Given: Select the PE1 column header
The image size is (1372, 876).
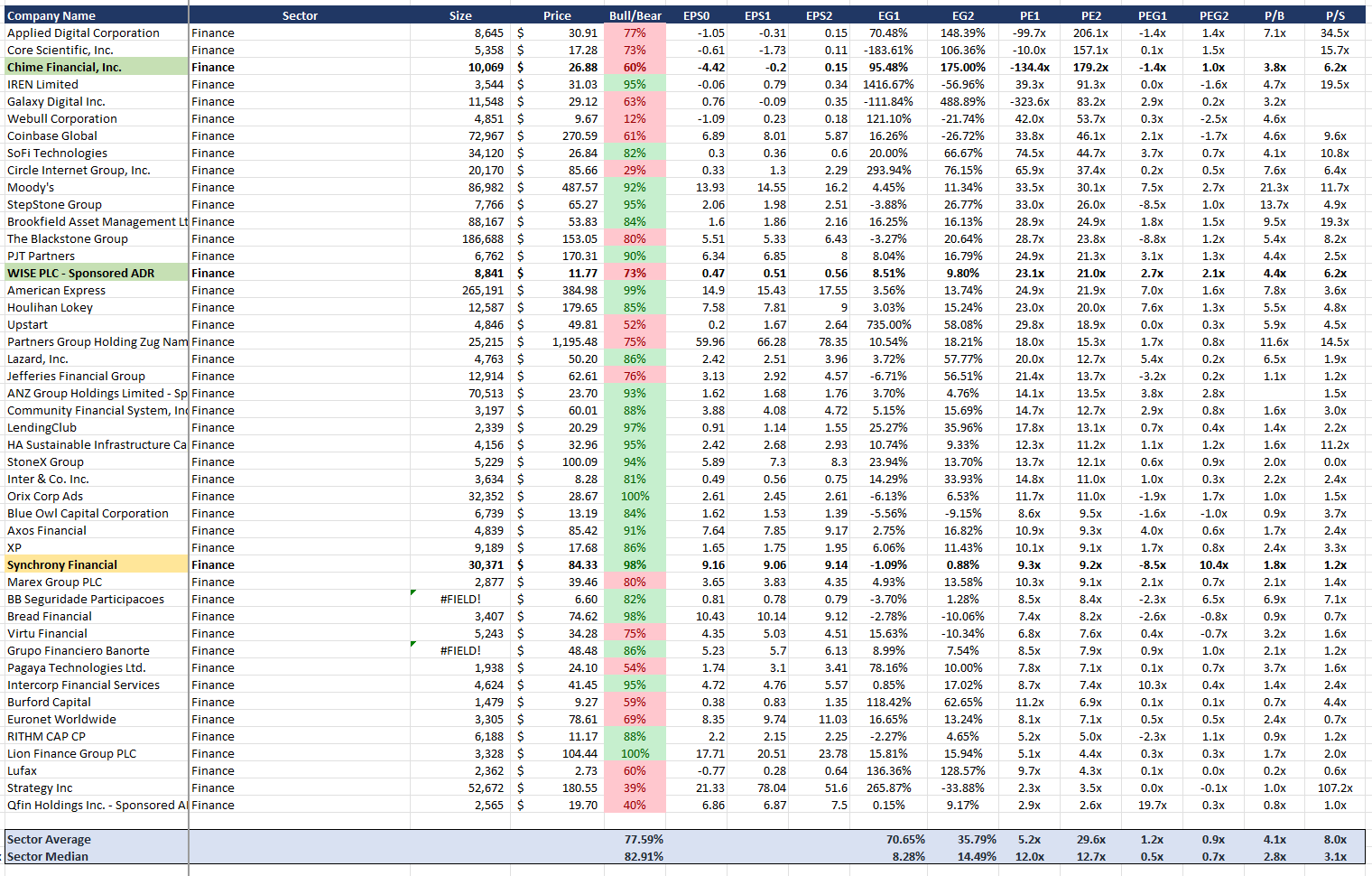Looking at the screenshot, I should tap(1030, 15).
